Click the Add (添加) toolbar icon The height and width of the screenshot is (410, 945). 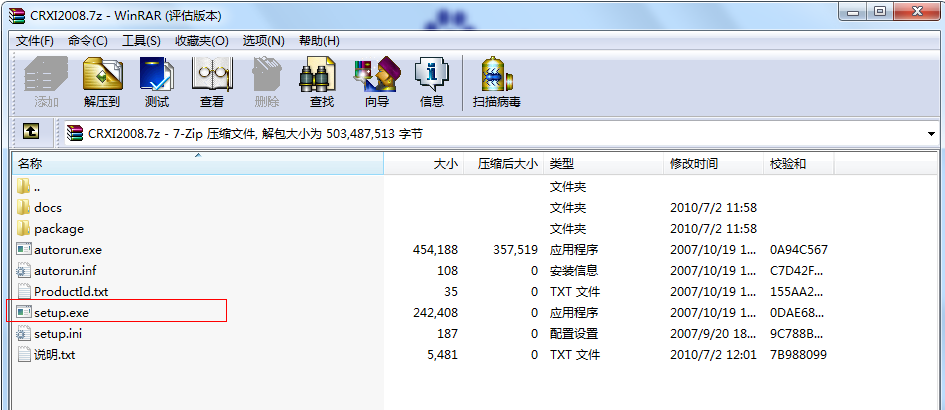point(46,83)
